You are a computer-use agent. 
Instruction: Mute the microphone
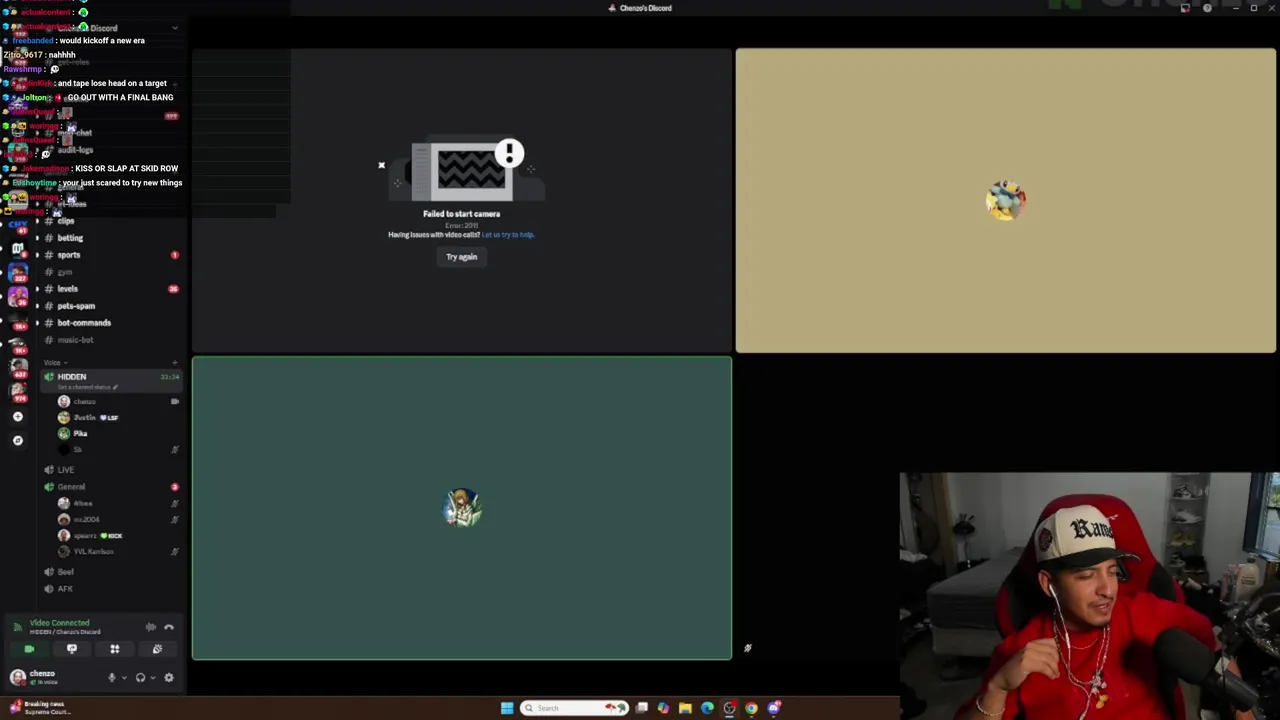(x=112, y=677)
